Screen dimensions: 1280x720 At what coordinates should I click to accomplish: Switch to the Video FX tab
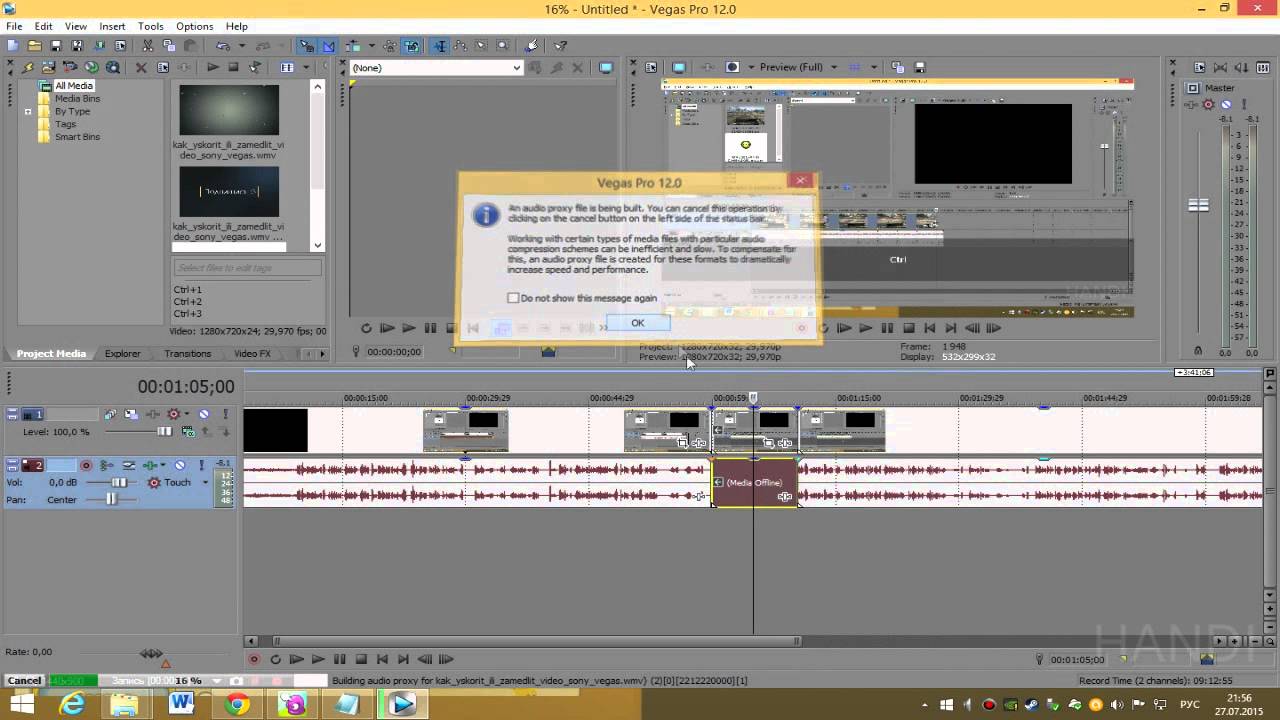(x=252, y=353)
